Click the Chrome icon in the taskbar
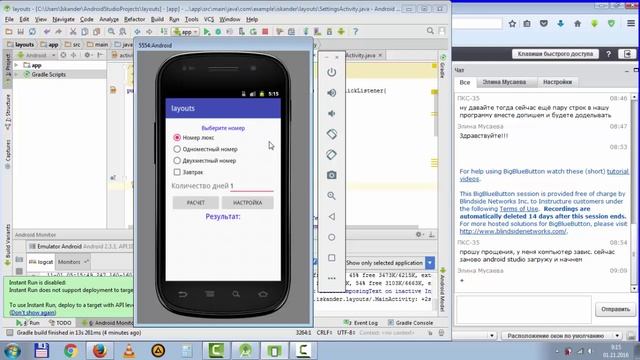 pos(71,351)
